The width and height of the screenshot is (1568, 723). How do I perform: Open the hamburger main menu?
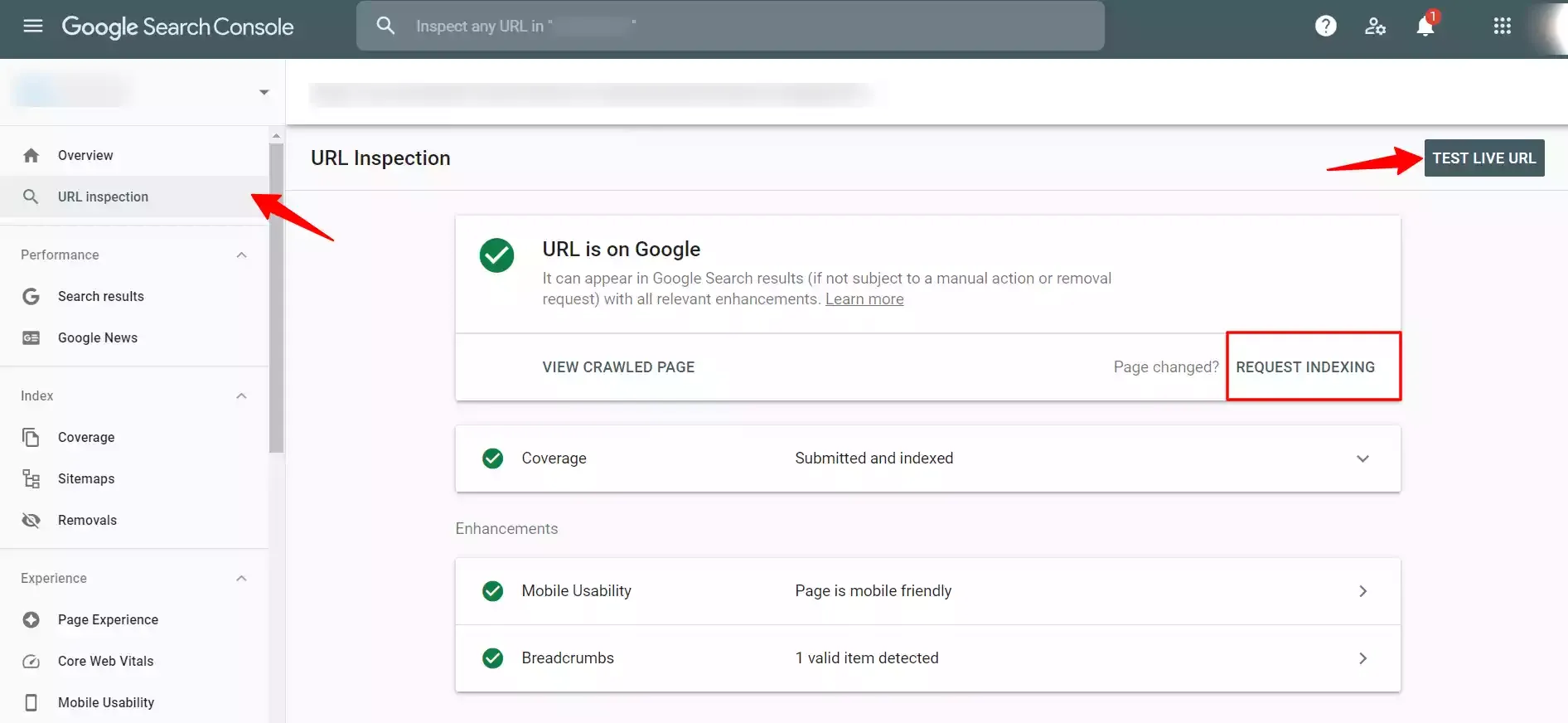click(33, 26)
